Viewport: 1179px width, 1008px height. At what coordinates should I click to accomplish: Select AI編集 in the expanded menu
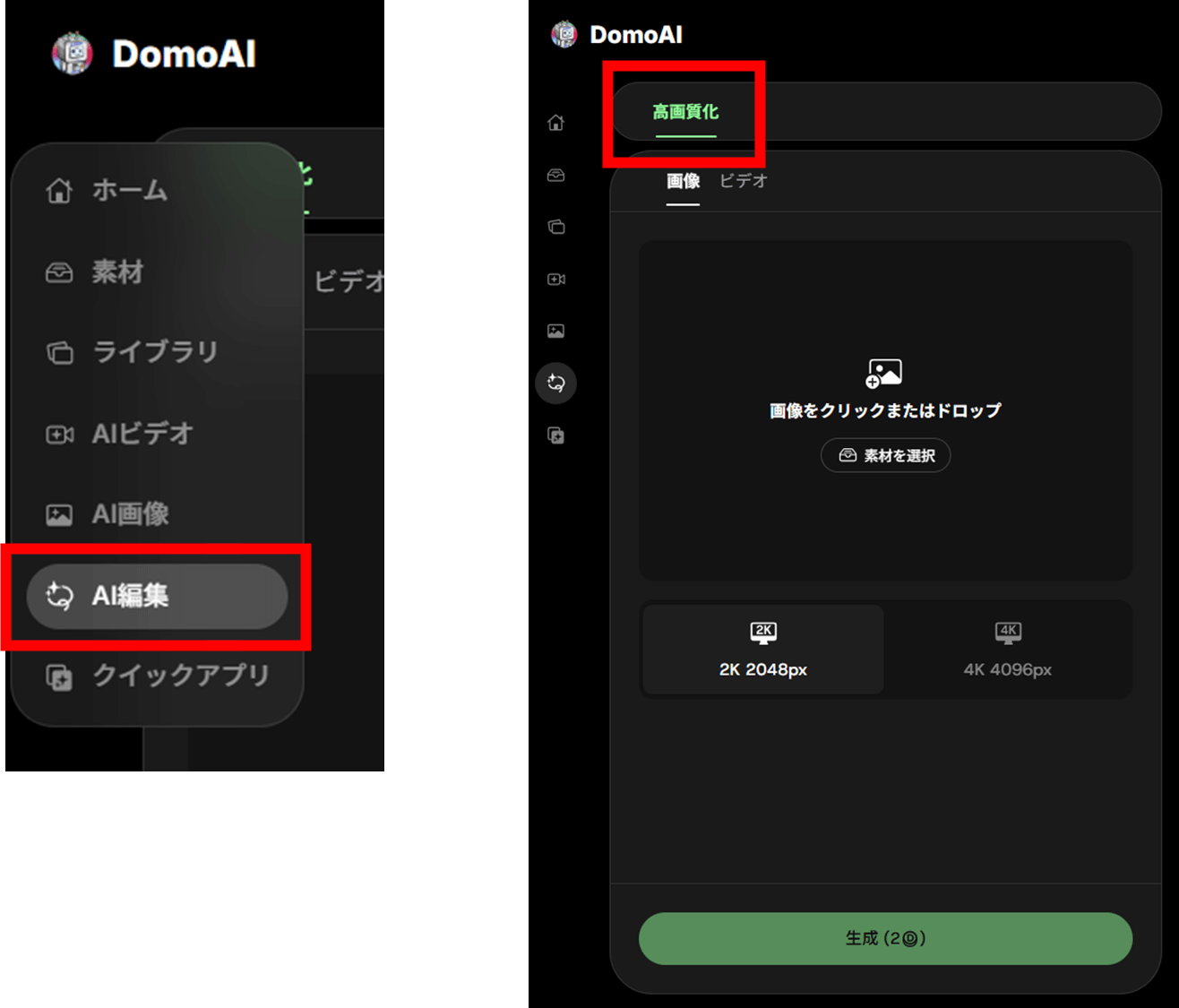[157, 596]
